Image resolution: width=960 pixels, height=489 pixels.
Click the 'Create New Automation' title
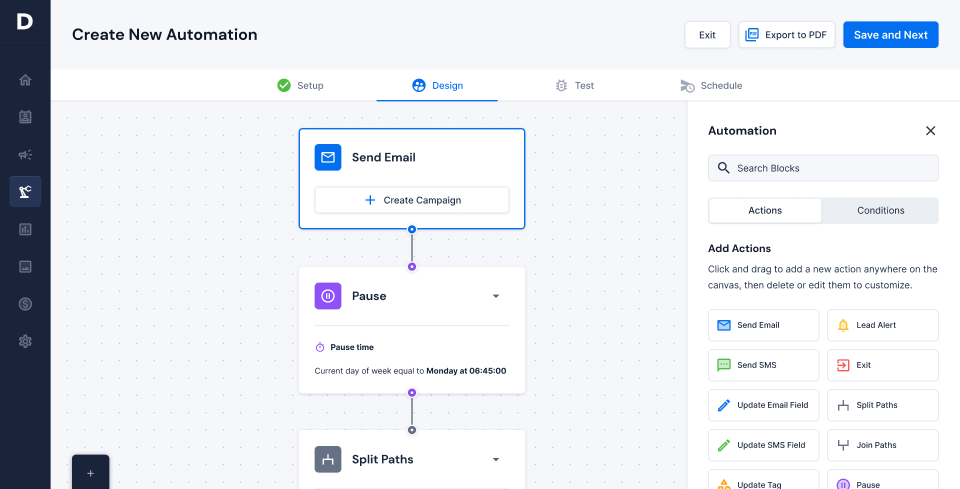(165, 34)
